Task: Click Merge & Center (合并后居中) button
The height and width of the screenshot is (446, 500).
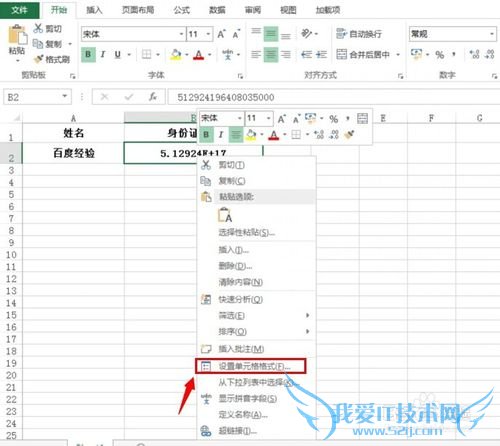Action: pyautogui.click(x=363, y=54)
